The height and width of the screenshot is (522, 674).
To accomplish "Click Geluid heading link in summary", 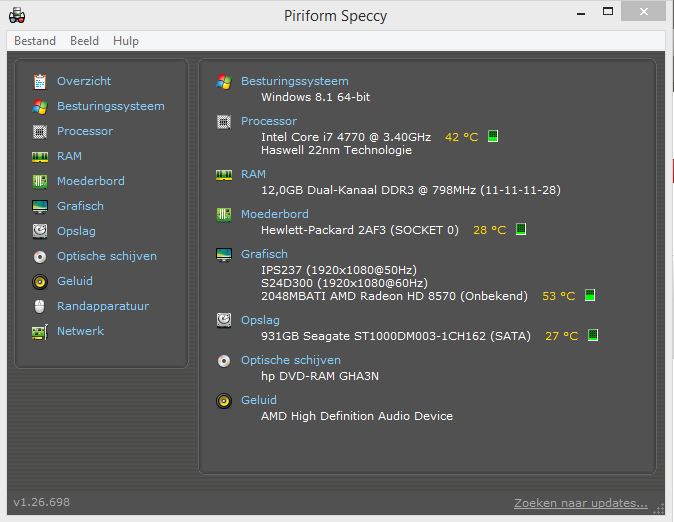I will point(259,400).
